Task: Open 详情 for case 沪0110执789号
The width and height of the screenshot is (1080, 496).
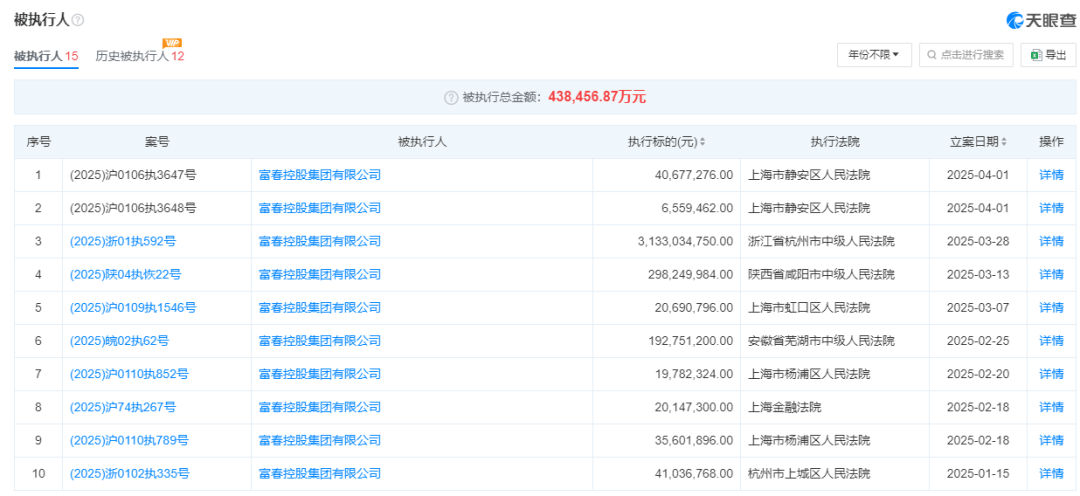Action: pyautogui.click(x=1051, y=440)
